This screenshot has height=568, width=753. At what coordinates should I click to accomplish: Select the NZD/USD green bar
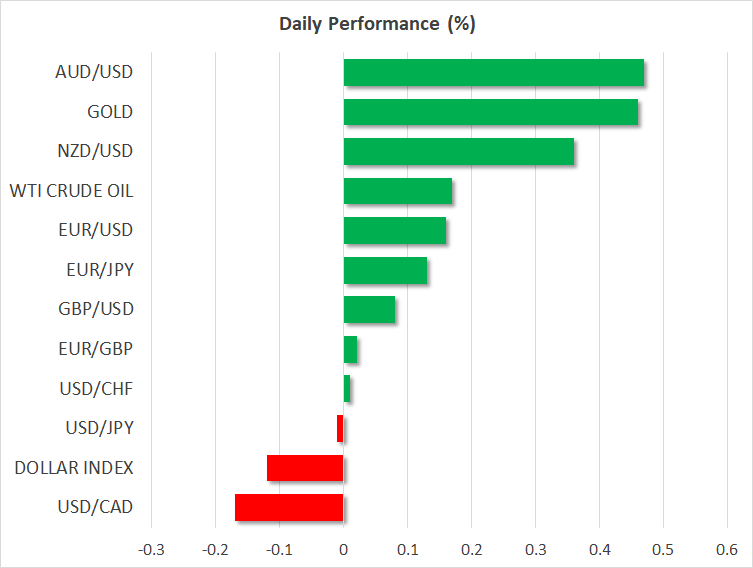tap(458, 151)
